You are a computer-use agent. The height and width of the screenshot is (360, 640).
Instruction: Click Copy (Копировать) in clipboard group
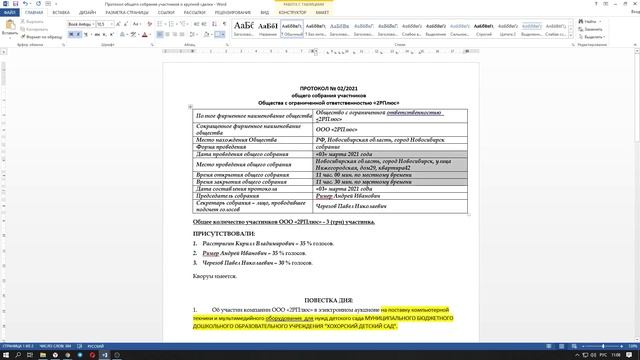pyautogui.click(x=34, y=29)
